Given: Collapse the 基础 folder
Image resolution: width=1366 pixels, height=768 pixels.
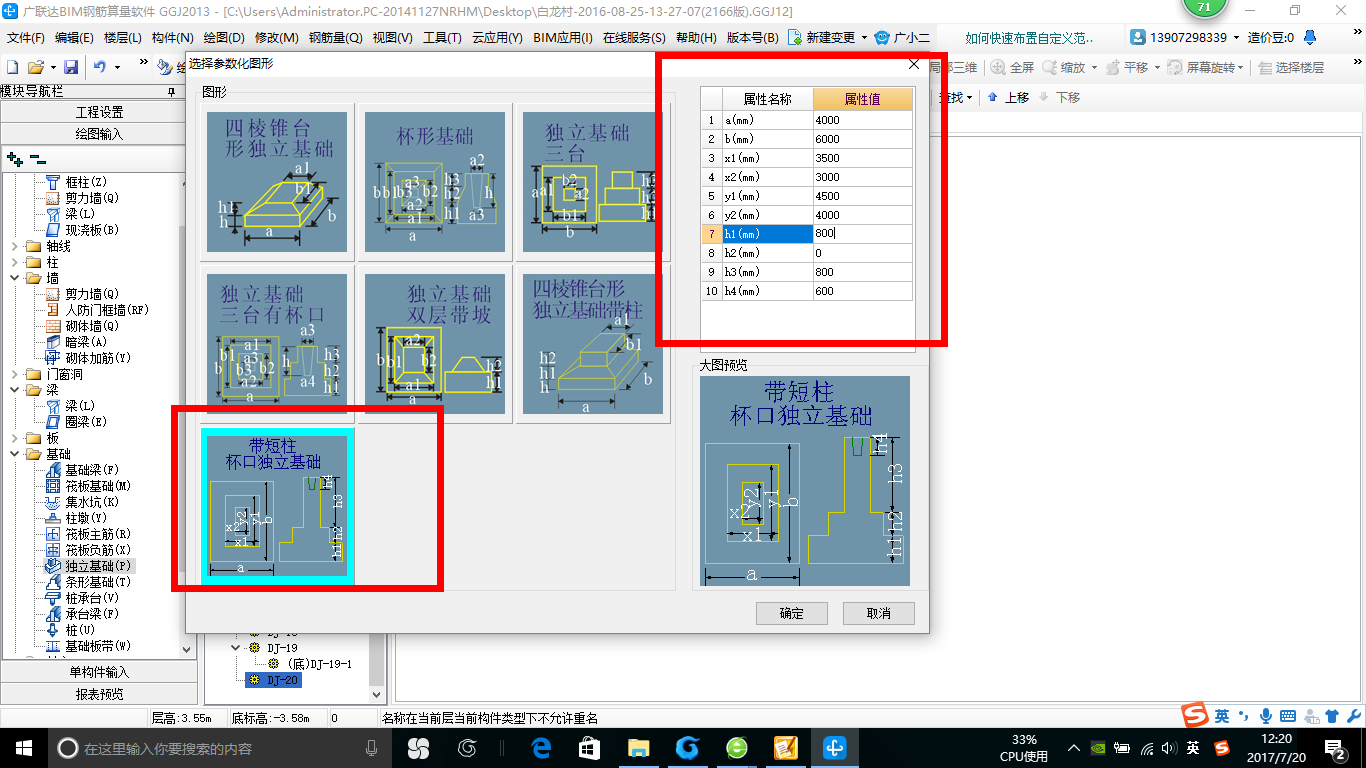Looking at the screenshot, I should coord(13,454).
